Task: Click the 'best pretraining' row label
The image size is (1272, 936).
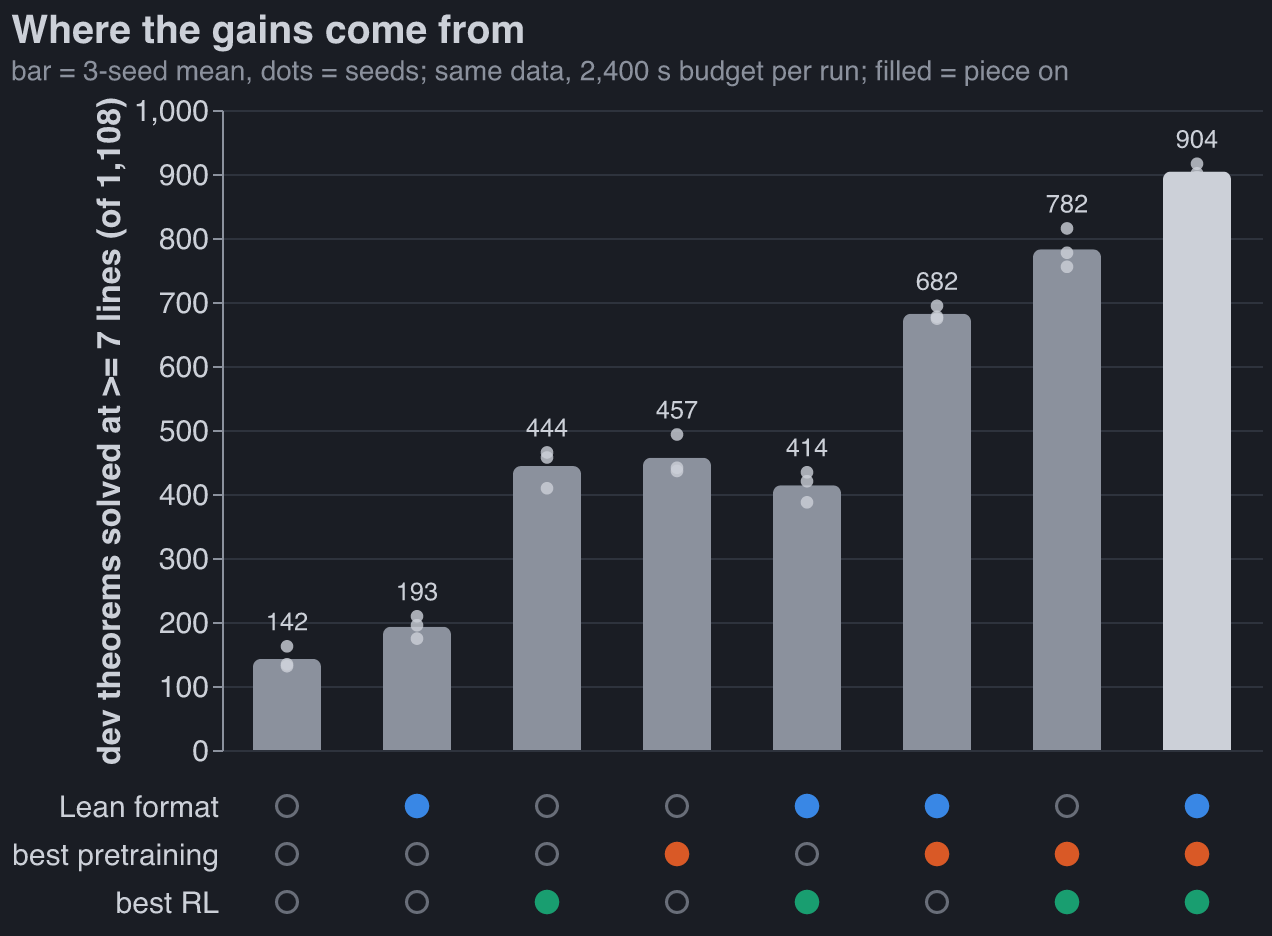Action: (x=115, y=855)
